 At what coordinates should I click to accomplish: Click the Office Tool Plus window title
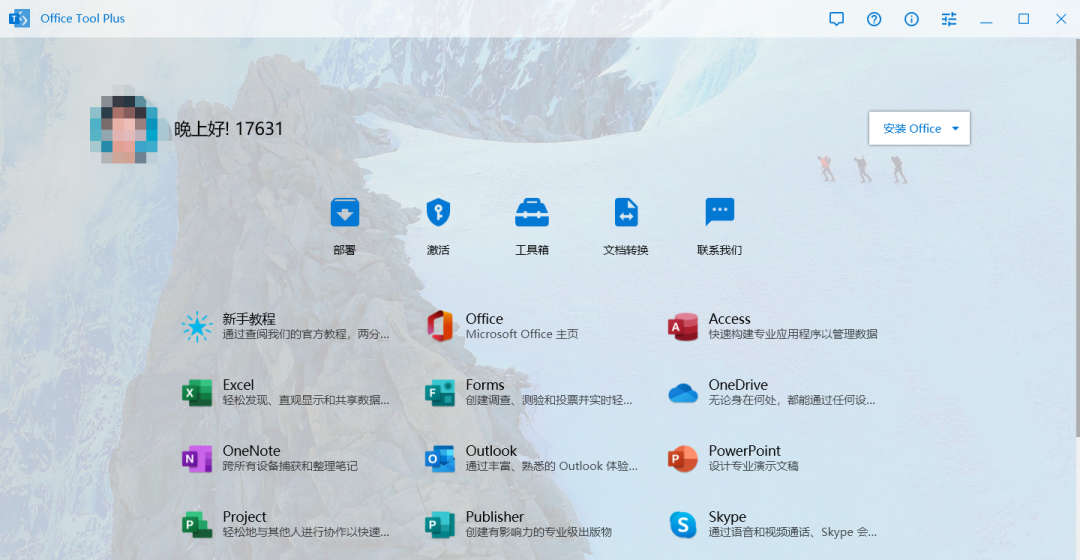[x=83, y=19]
